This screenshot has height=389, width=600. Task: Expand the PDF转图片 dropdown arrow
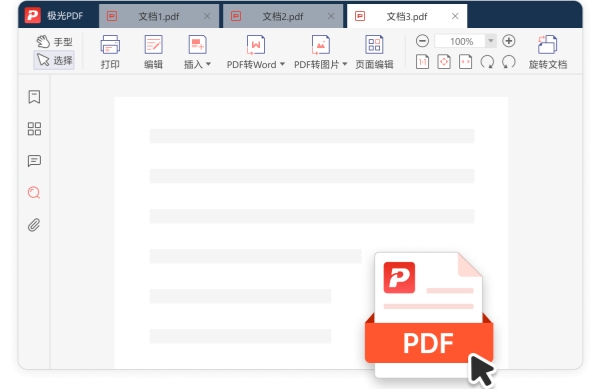click(x=345, y=64)
